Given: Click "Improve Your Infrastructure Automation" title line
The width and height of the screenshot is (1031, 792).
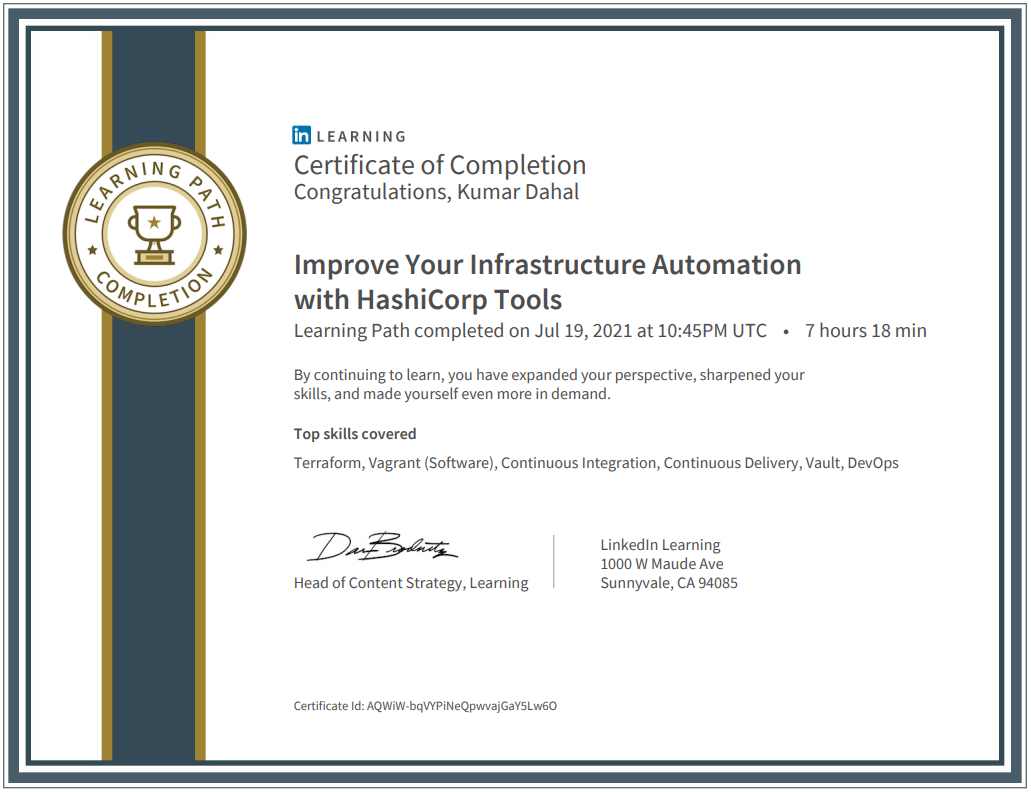Looking at the screenshot, I should pyautogui.click(x=547, y=265).
